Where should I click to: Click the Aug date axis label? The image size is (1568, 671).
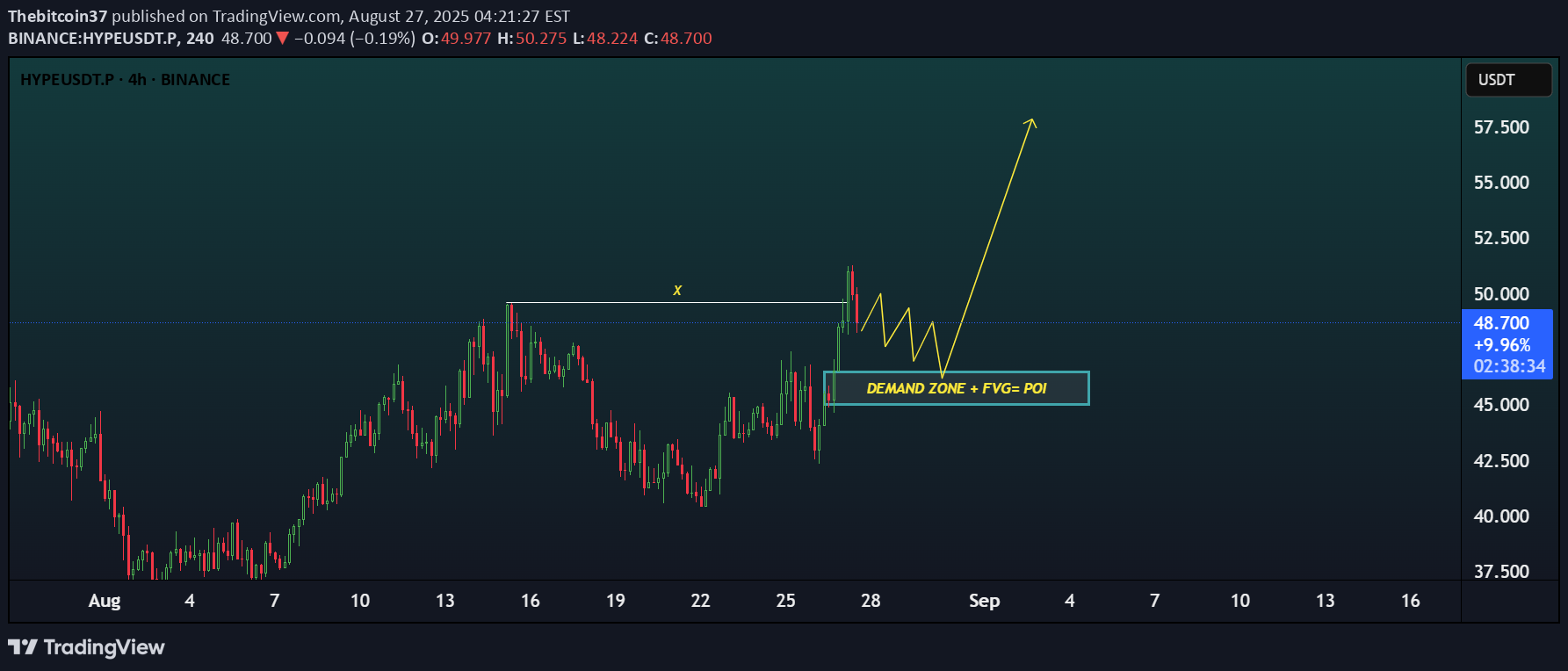pyautogui.click(x=105, y=601)
